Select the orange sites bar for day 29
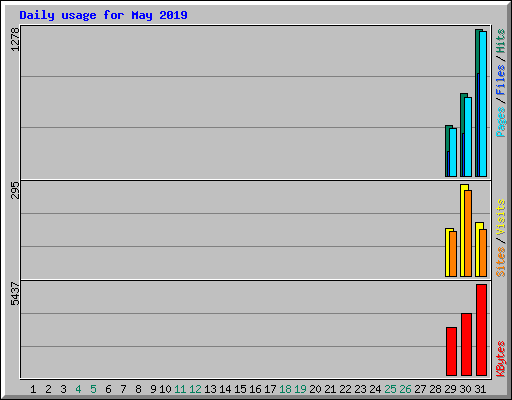 [x=453, y=254]
